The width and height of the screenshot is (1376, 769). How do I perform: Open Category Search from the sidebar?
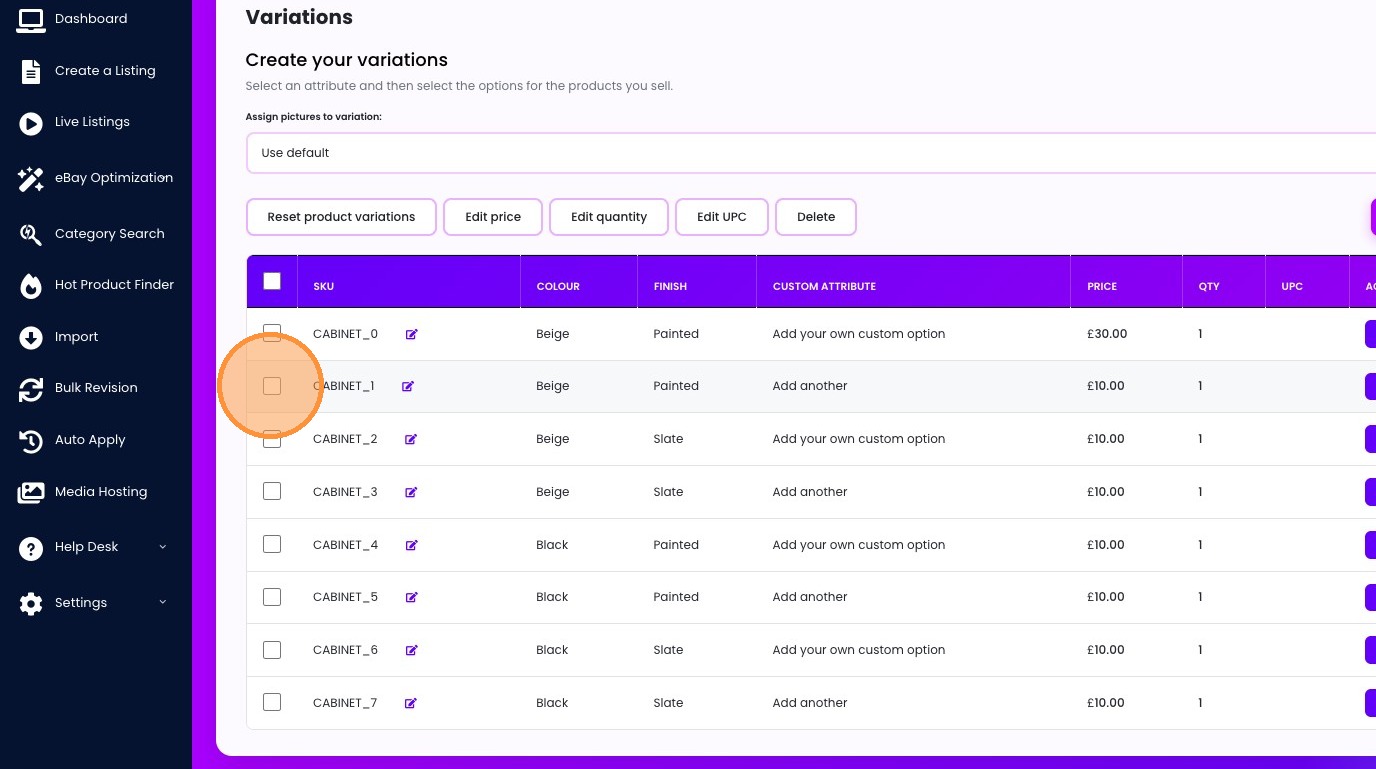pos(109,234)
